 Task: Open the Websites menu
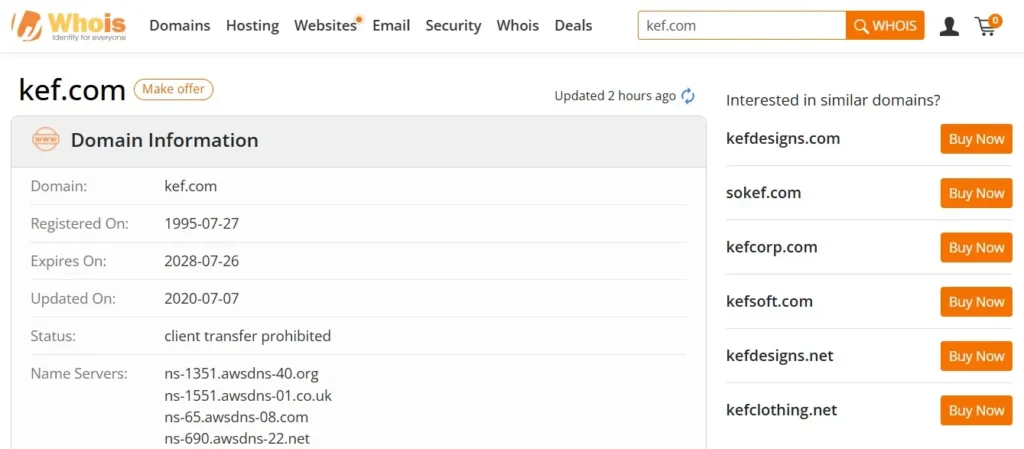pyautogui.click(x=325, y=25)
